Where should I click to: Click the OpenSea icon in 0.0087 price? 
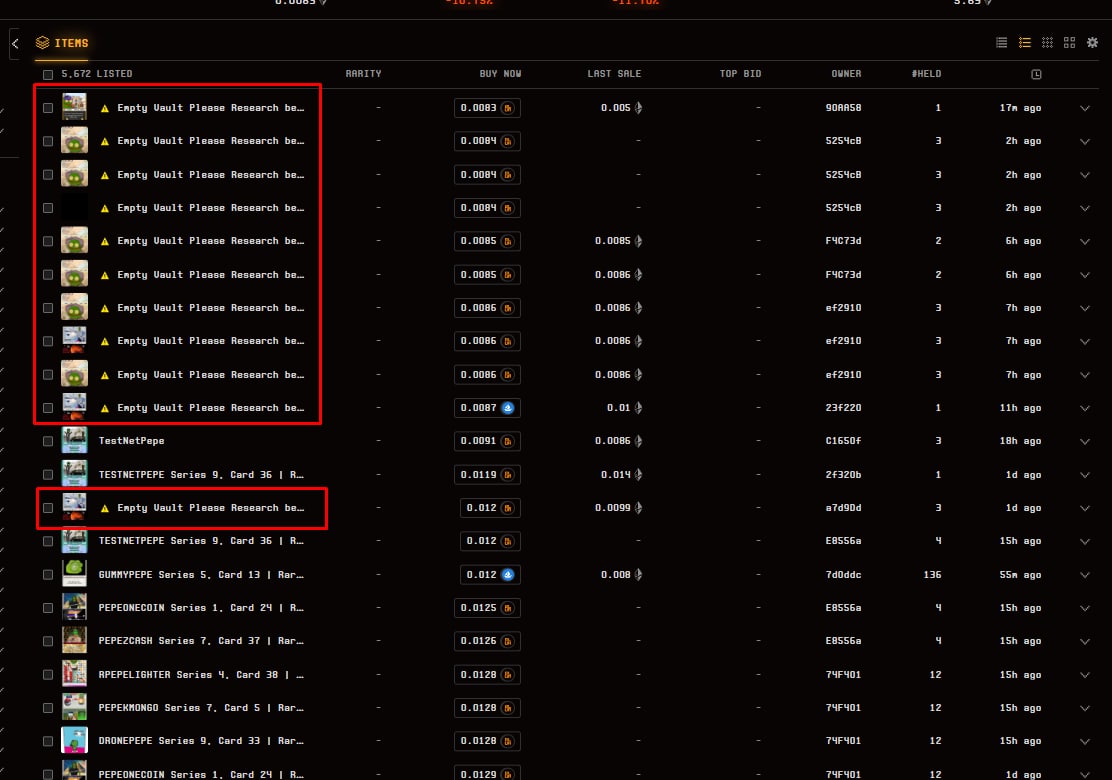(x=508, y=408)
